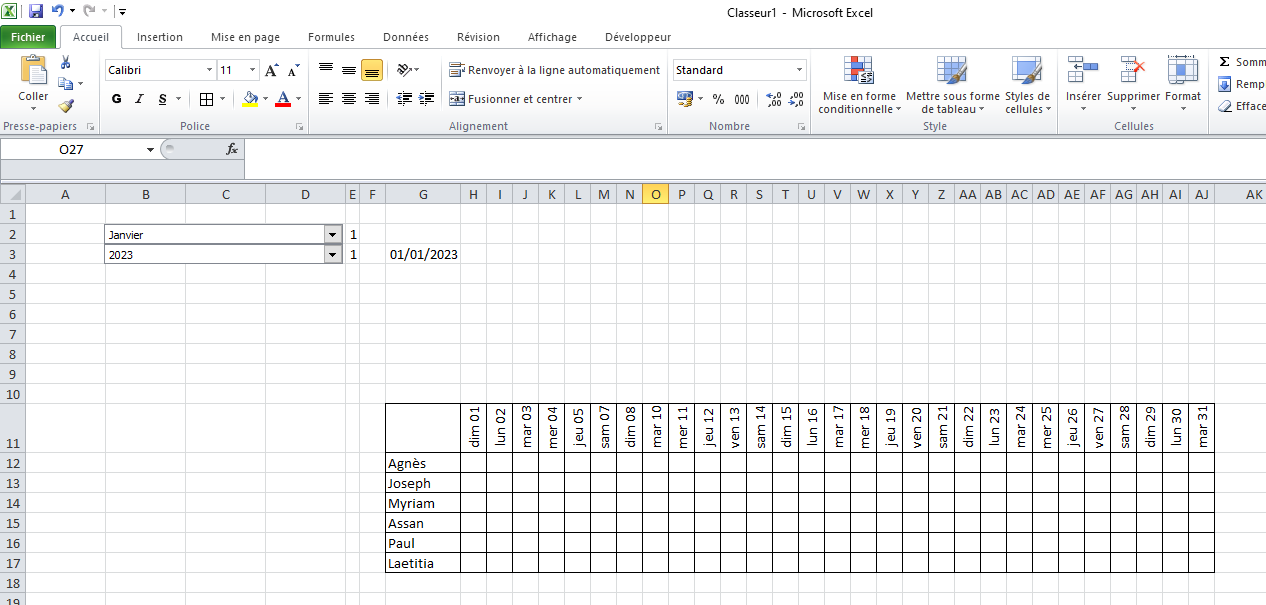Increase the indent level
Screen dimensions: 1266x605
[427, 98]
